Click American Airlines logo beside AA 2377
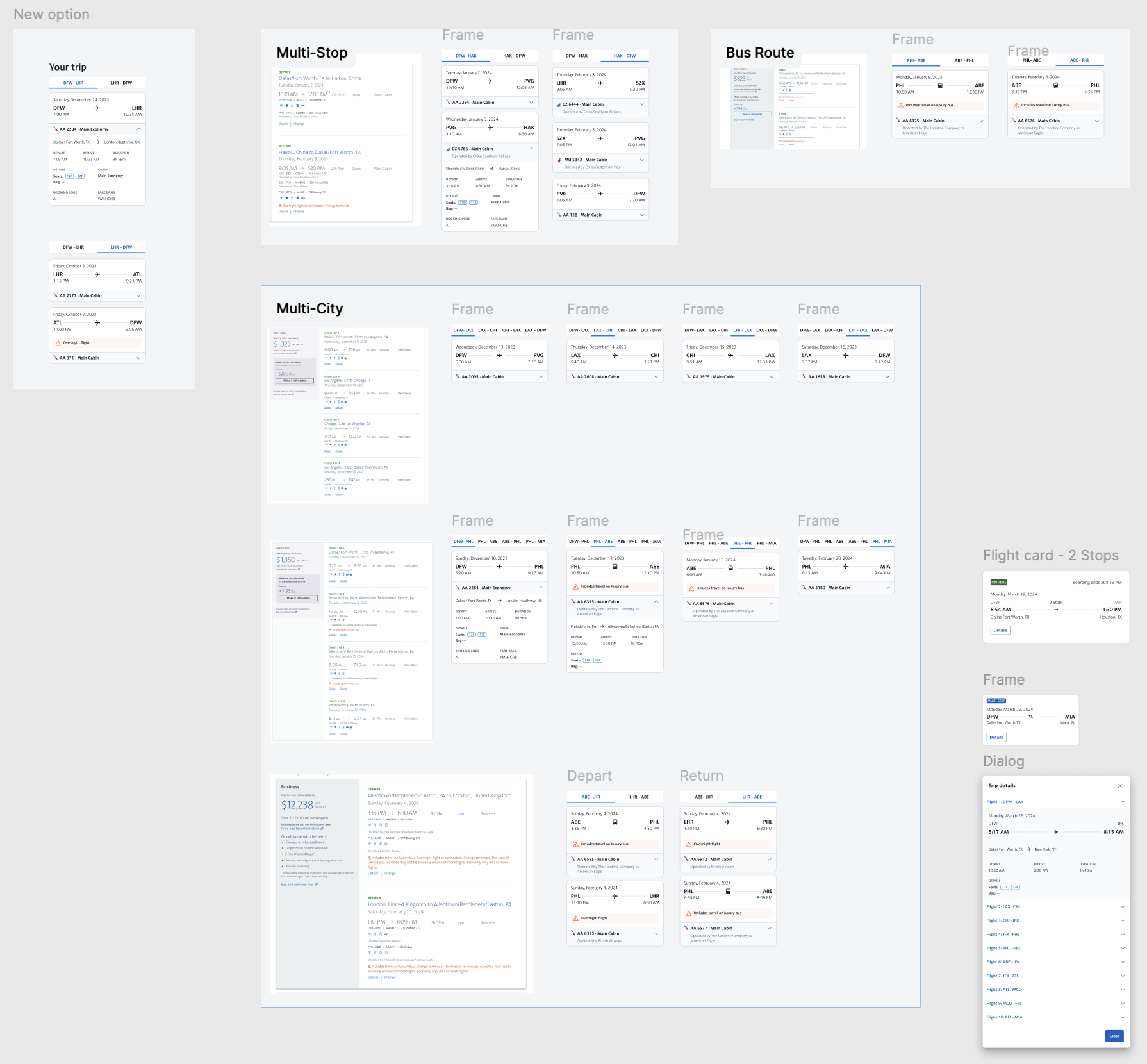This screenshot has height=1064, width=1147. [x=56, y=295]
